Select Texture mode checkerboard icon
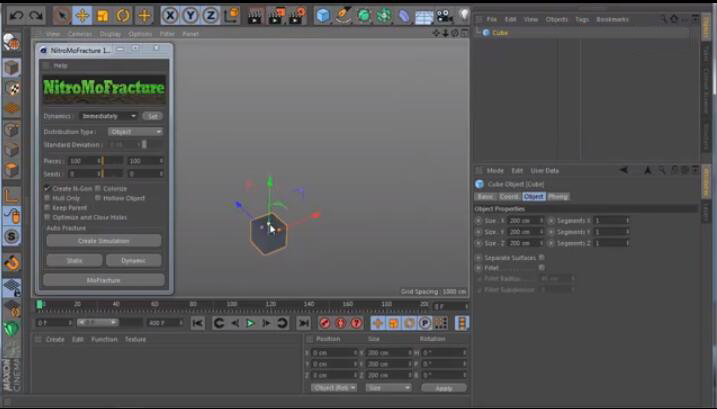Viewport: 717px width, 409px height. tap(12, 88)
